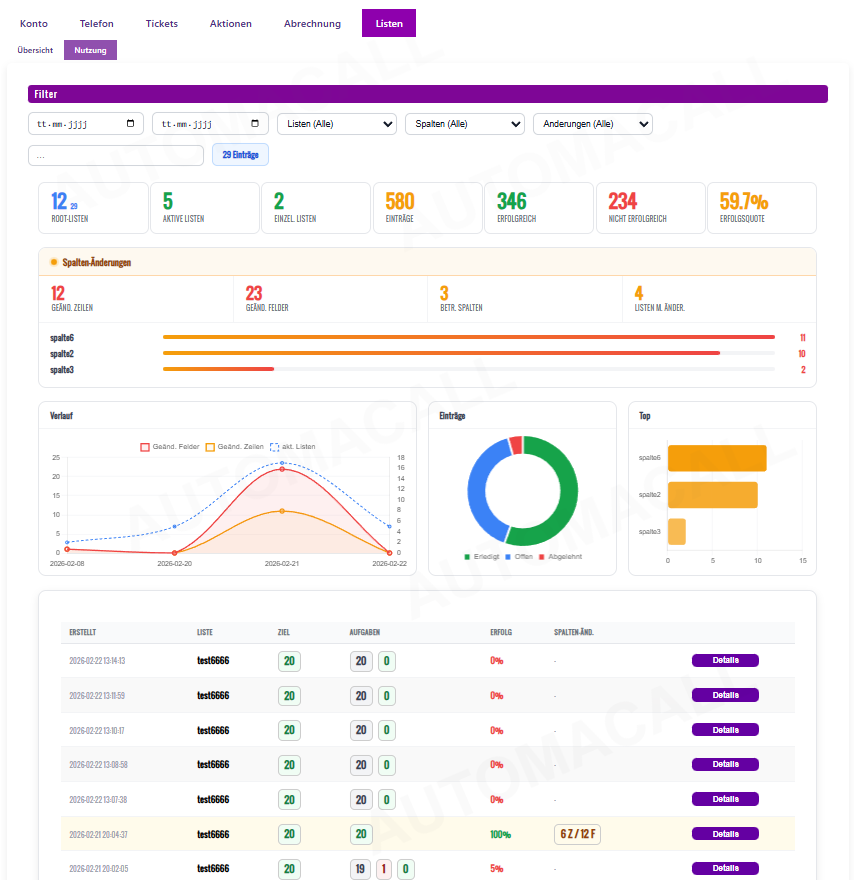The width and height of the screenshot is (855, 881).
Task: Open the calendar picker in second date field
Action: tap(255, 124)
